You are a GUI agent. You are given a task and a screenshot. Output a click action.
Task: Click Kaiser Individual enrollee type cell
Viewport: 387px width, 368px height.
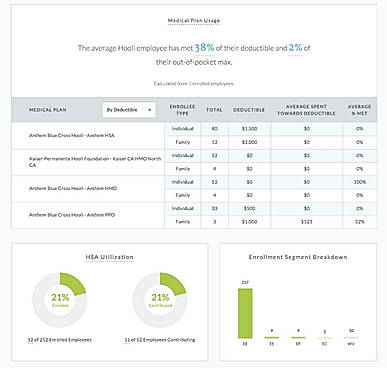(x=183, y=156)
